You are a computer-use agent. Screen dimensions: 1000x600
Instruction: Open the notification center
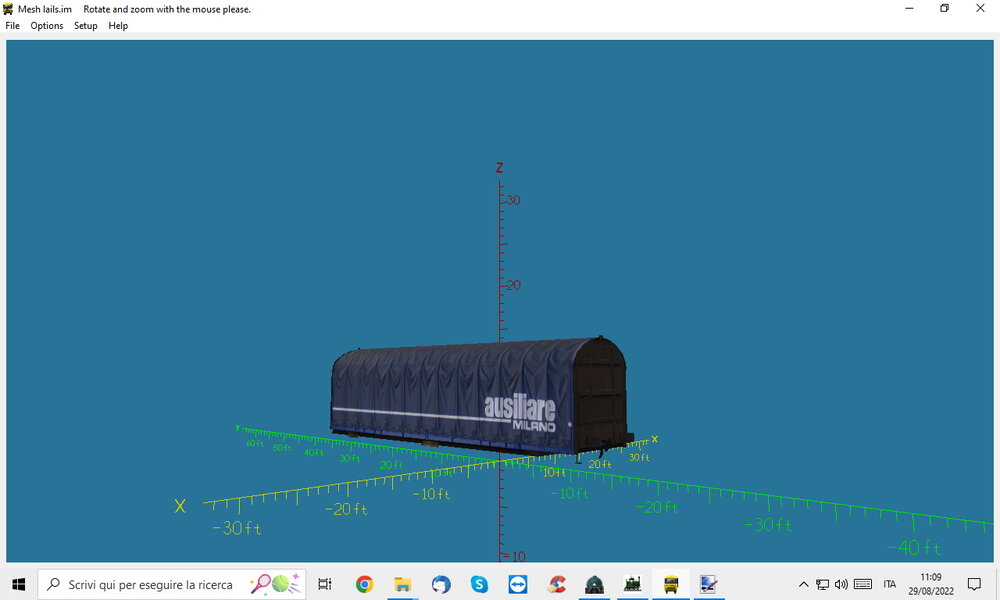(x=974, y=584)
